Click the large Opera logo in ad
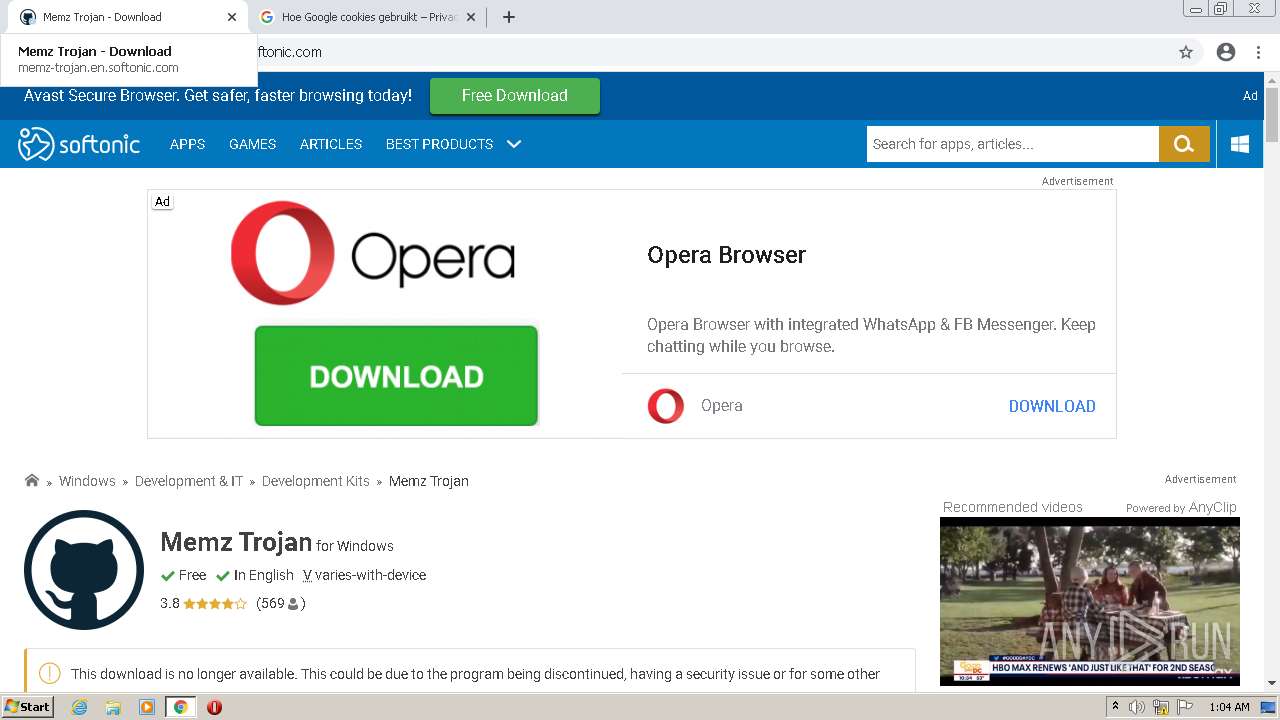Image resolution: width=1280 pixels, height=720 pixels. (373, 253)
